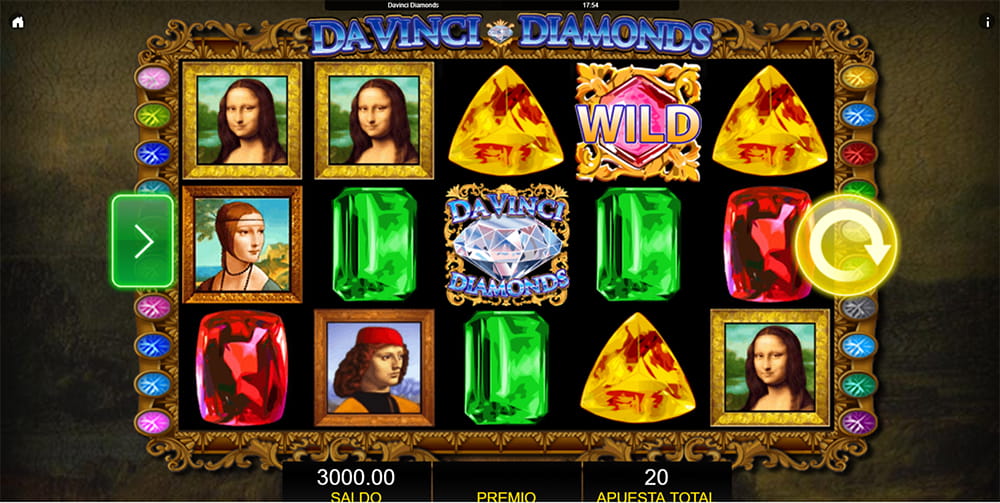Image resolution: width=1000 pixels, height=503 pixels.
Task: Select the red payline jewel on right frame
Action: point(858,154)
